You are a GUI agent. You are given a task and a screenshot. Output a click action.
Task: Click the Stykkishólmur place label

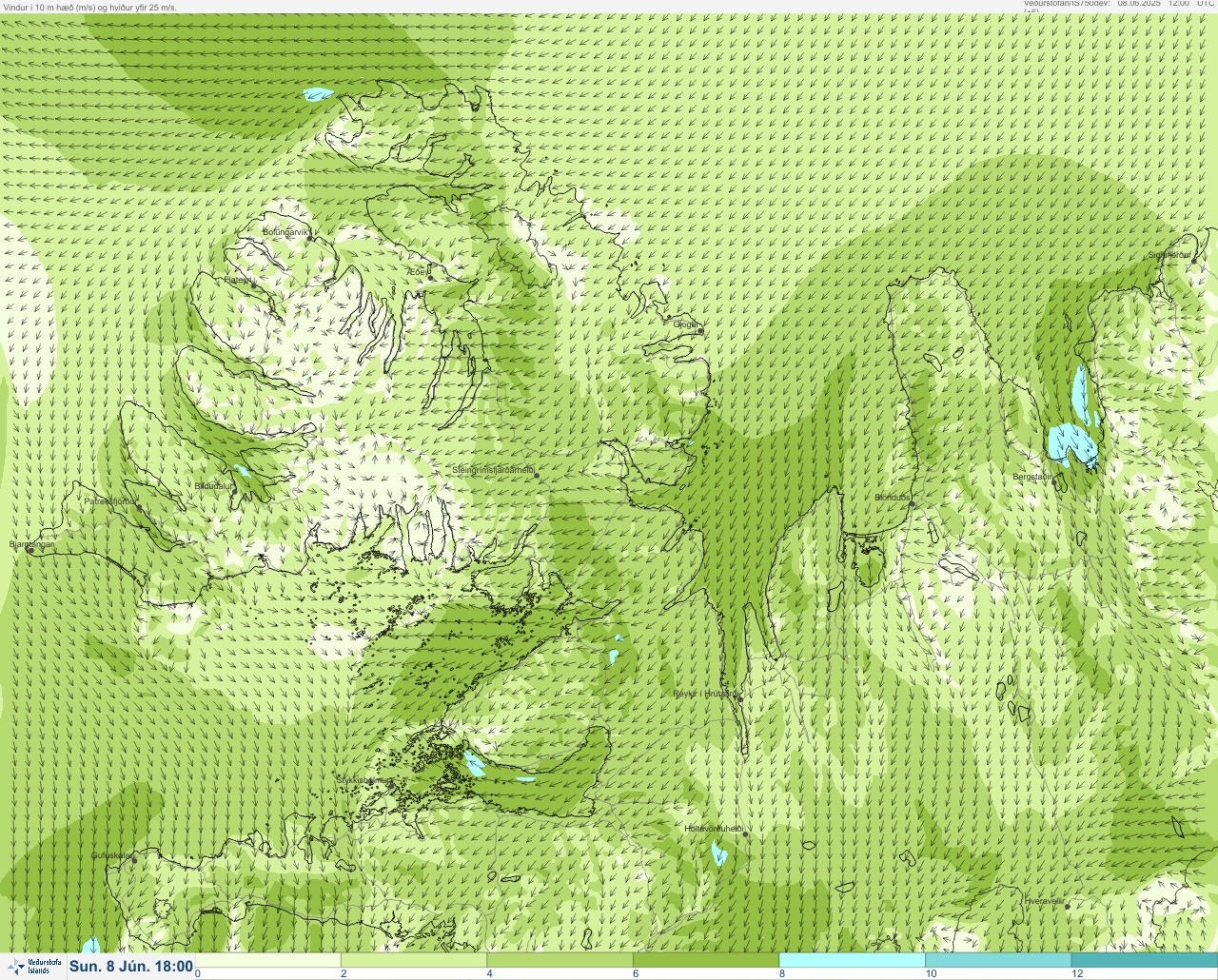pos(363,780)
